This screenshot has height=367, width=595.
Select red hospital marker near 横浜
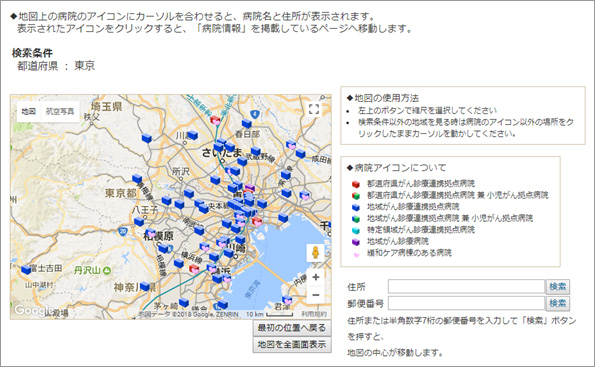[194, 269]
